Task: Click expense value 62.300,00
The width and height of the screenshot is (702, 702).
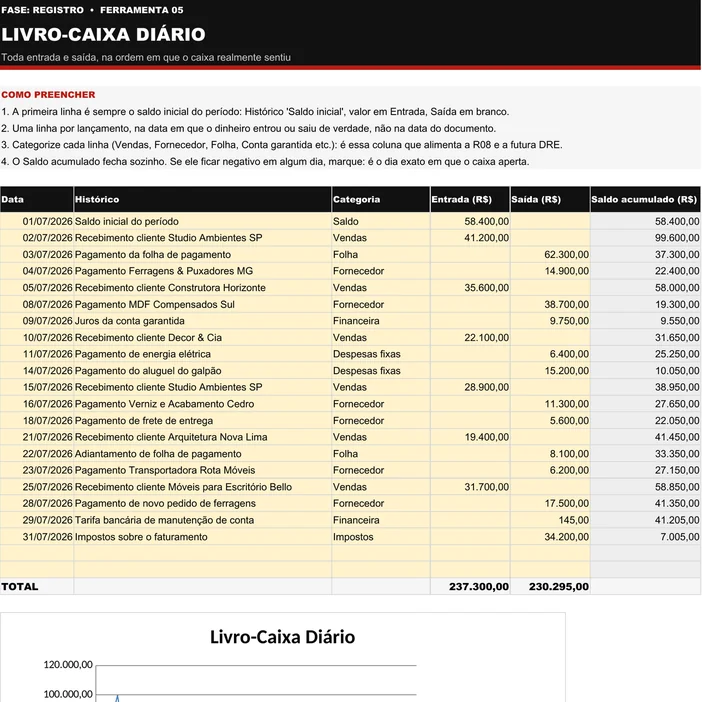Action: (550, 254)
